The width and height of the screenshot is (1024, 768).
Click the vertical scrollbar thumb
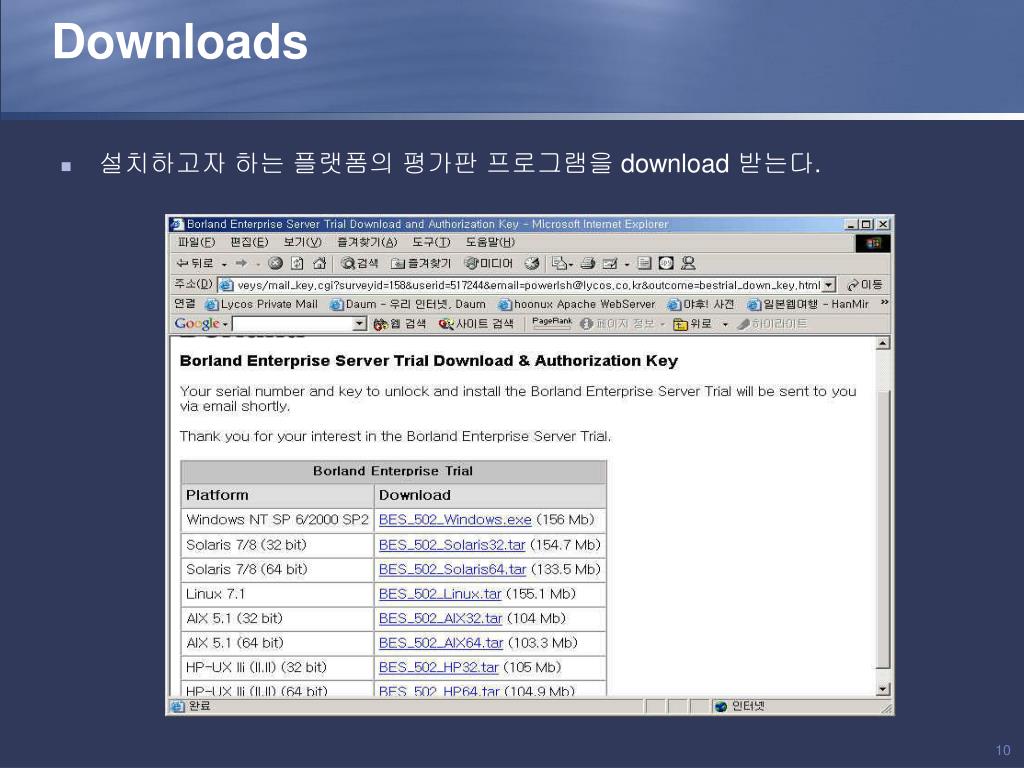coord(883,529)
